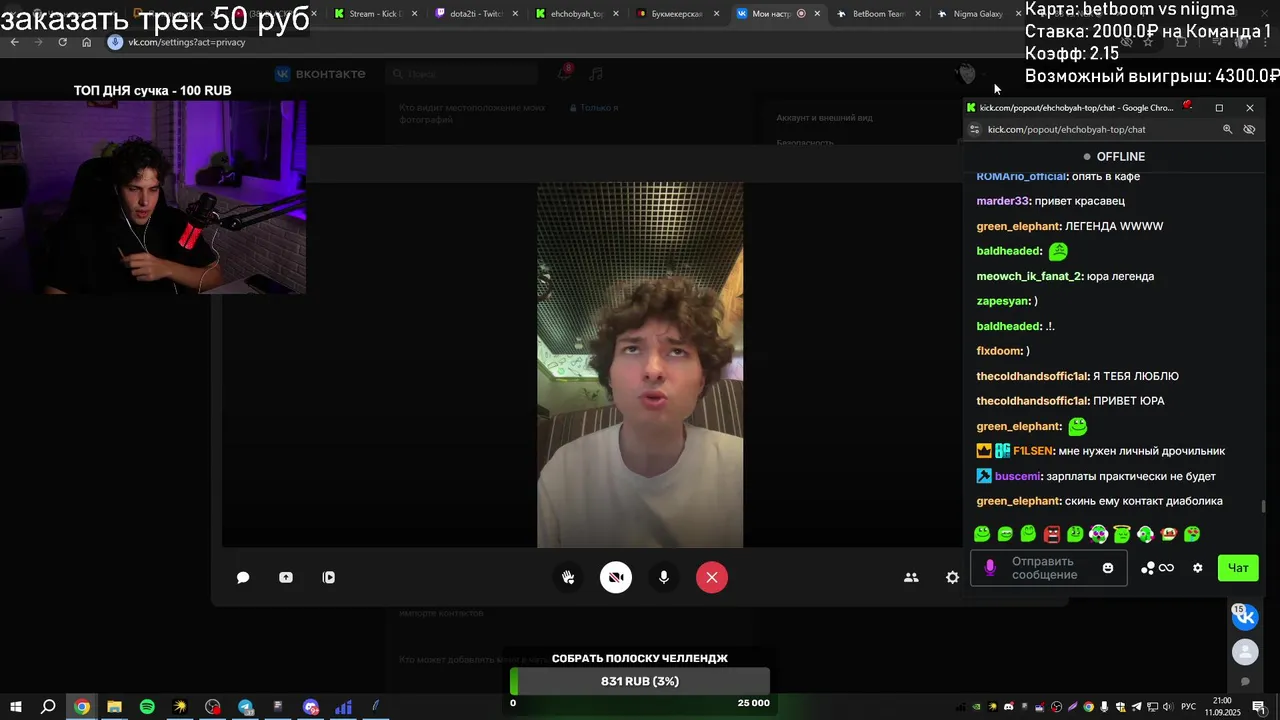Screen dimensions: 1280x720
Task: Reload the vk.com page
Action: 62,42
